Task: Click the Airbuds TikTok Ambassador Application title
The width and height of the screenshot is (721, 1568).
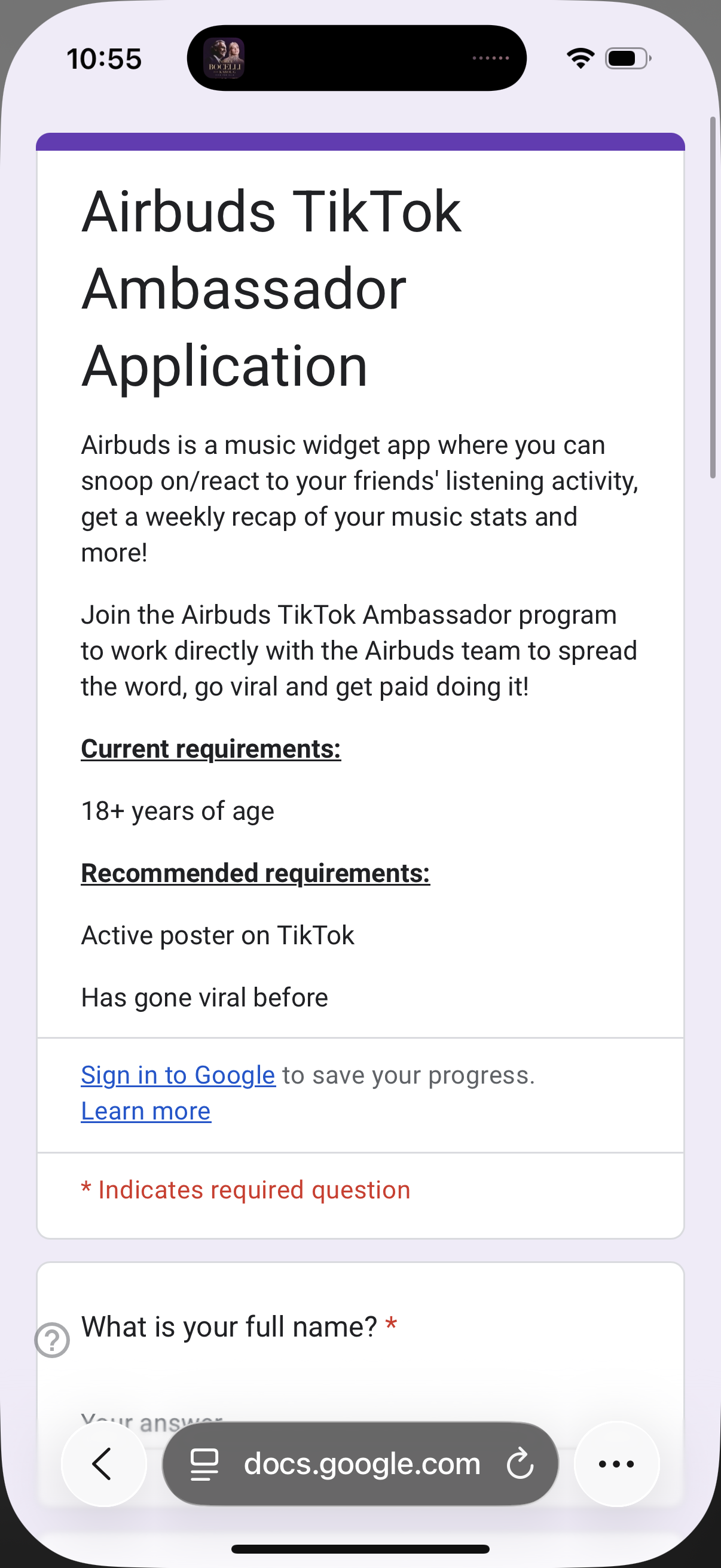Action: tap(271, 288)
